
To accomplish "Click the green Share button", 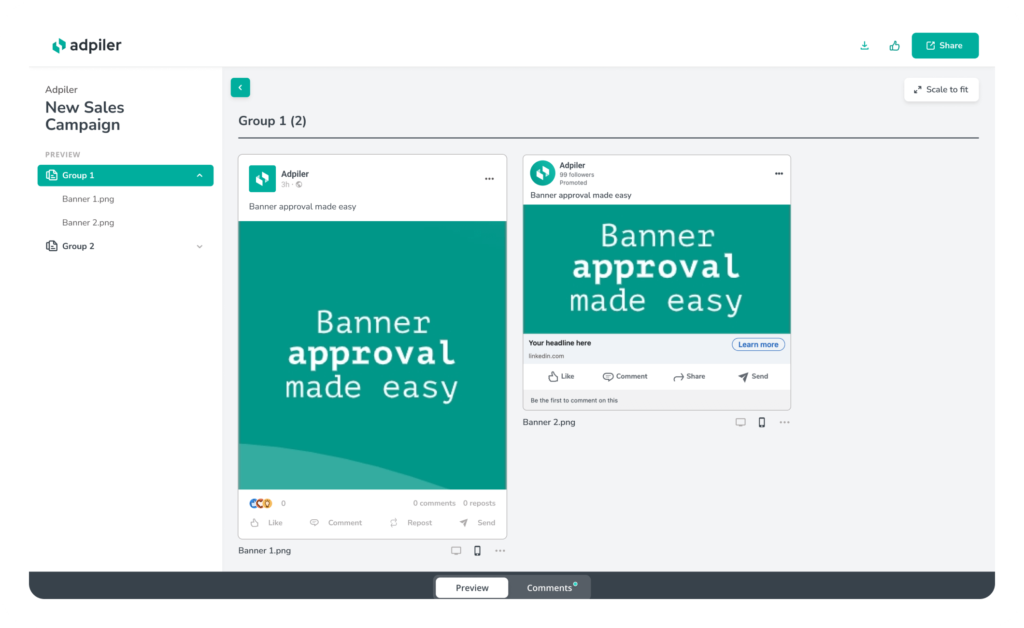I will pyautogui.click(x=944, y=46).
